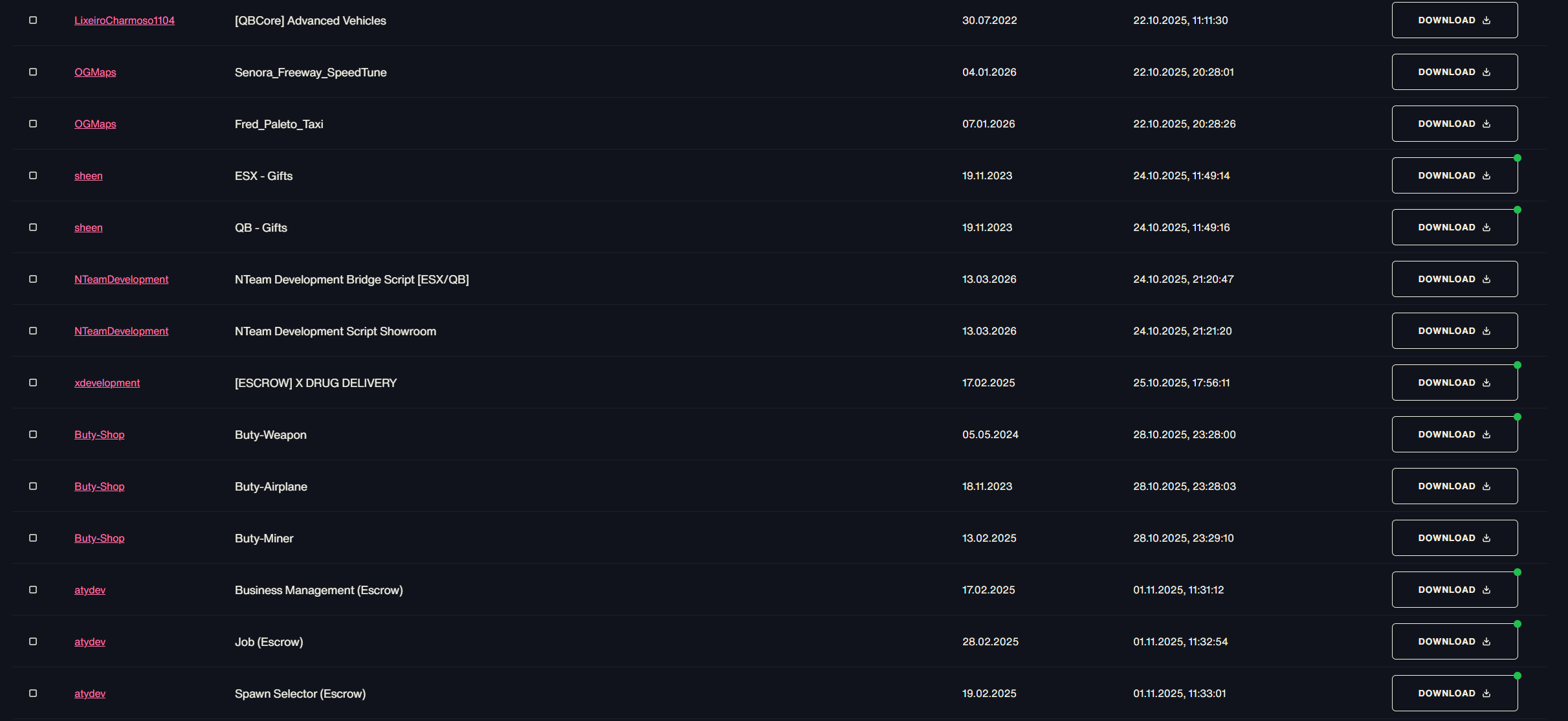The width and height of the screenshot is (1568, 721).
Task: Open NTeamDevelopment link for Script Showroom
Action: [x=121, y=331]
